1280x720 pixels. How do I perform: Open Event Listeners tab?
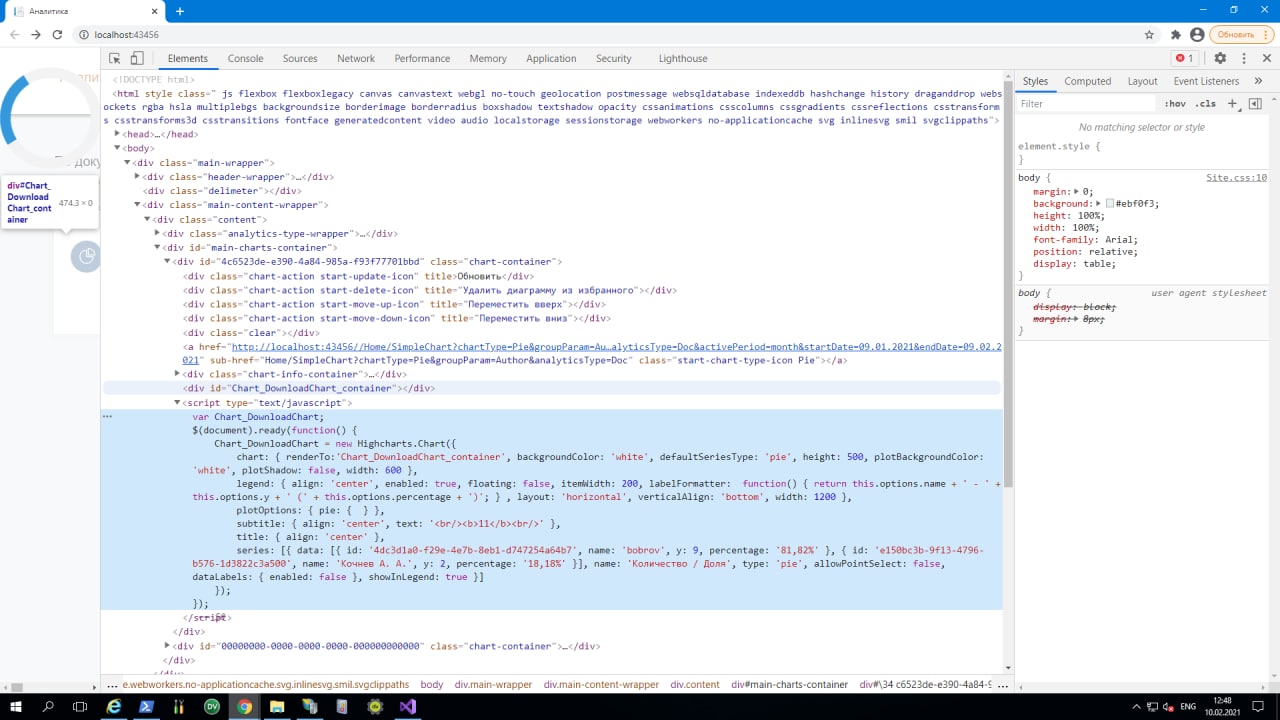(1206, 81)
